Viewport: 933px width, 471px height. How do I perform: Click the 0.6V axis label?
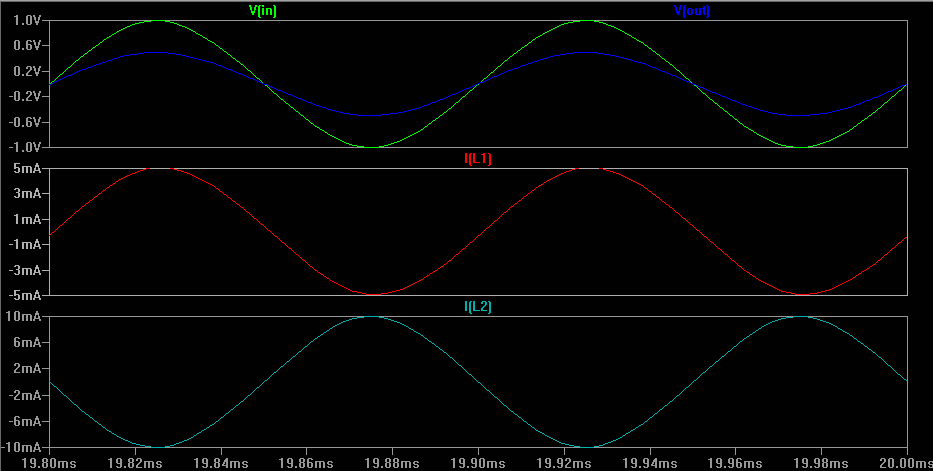(27, 46)
